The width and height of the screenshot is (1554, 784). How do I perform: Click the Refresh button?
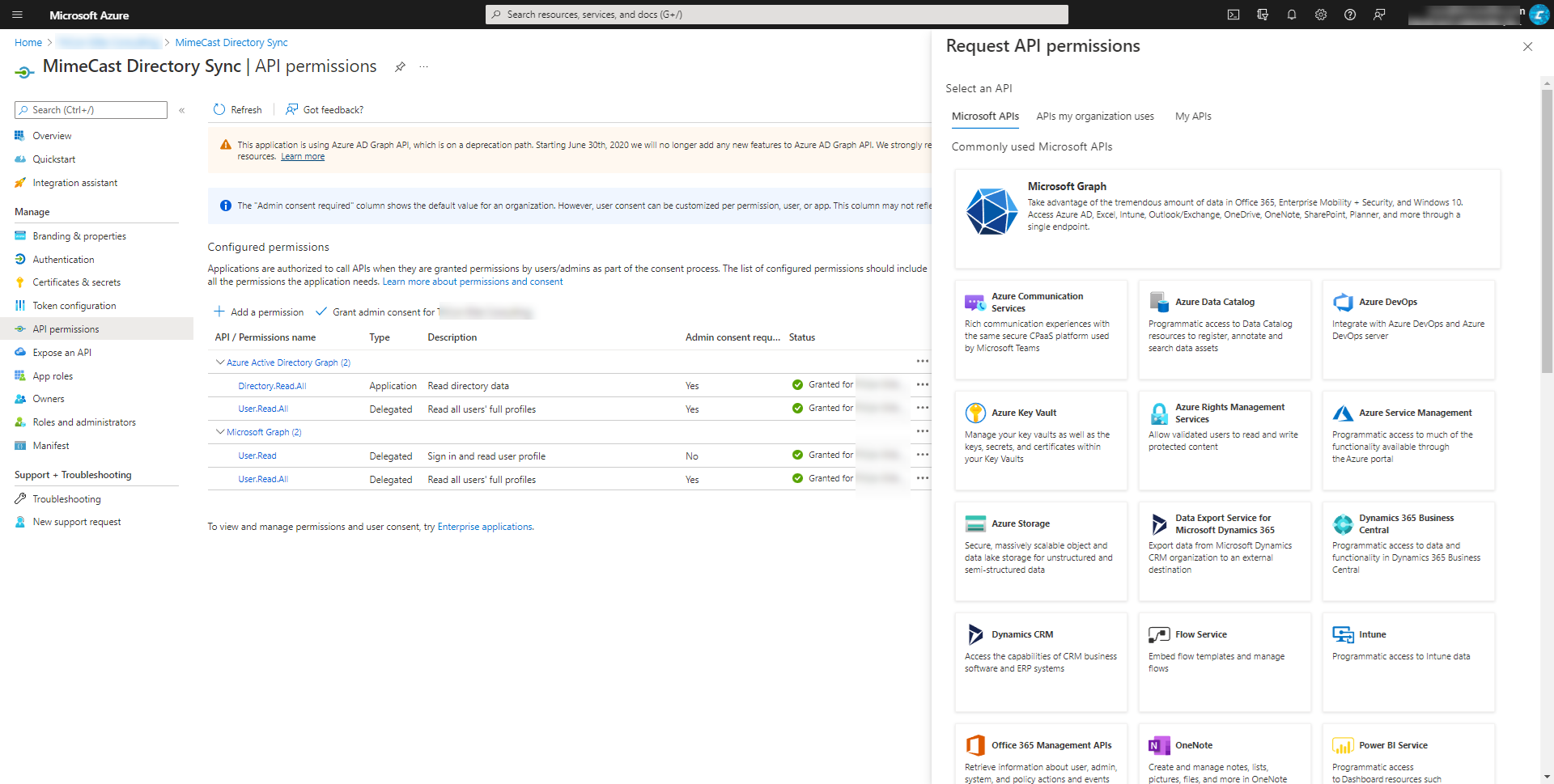(237, 110)
